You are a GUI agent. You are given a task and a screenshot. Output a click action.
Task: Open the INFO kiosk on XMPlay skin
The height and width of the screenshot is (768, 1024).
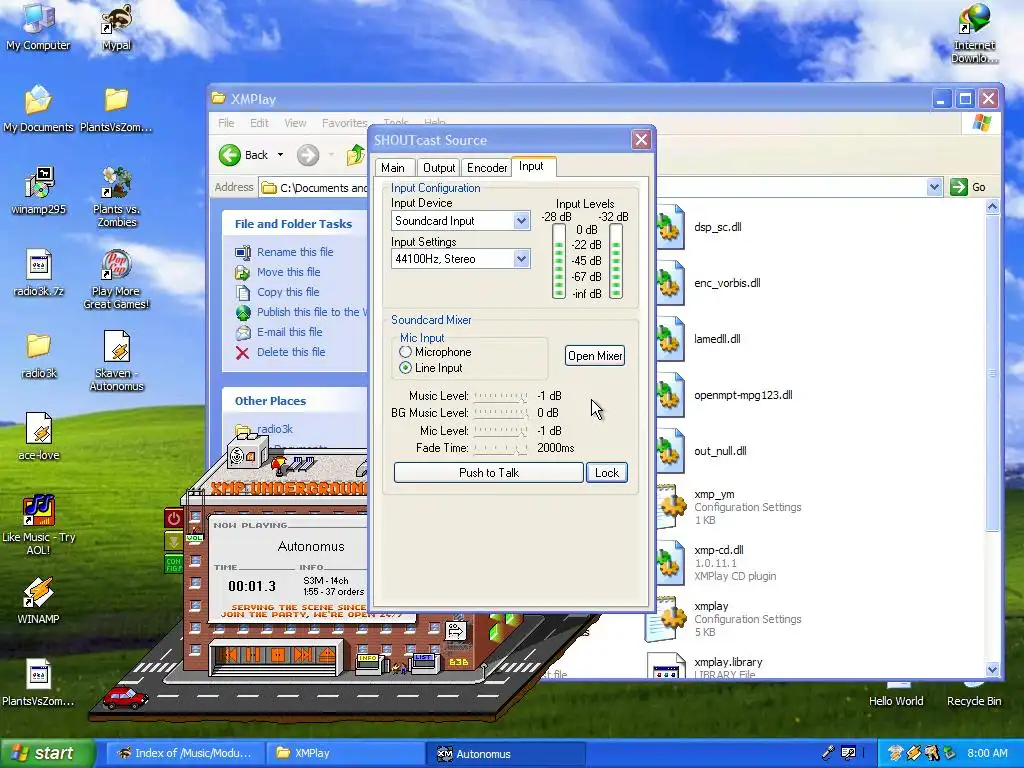[368, 663]
